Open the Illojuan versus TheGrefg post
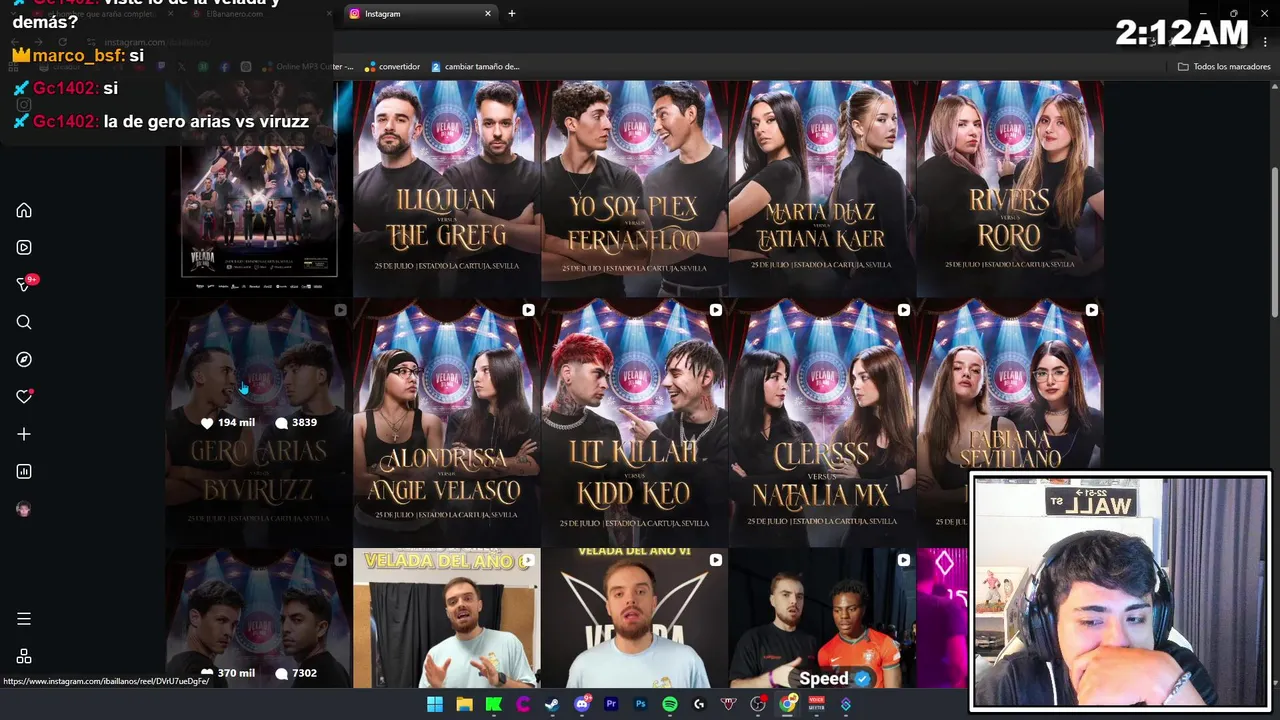 point(446,189)
